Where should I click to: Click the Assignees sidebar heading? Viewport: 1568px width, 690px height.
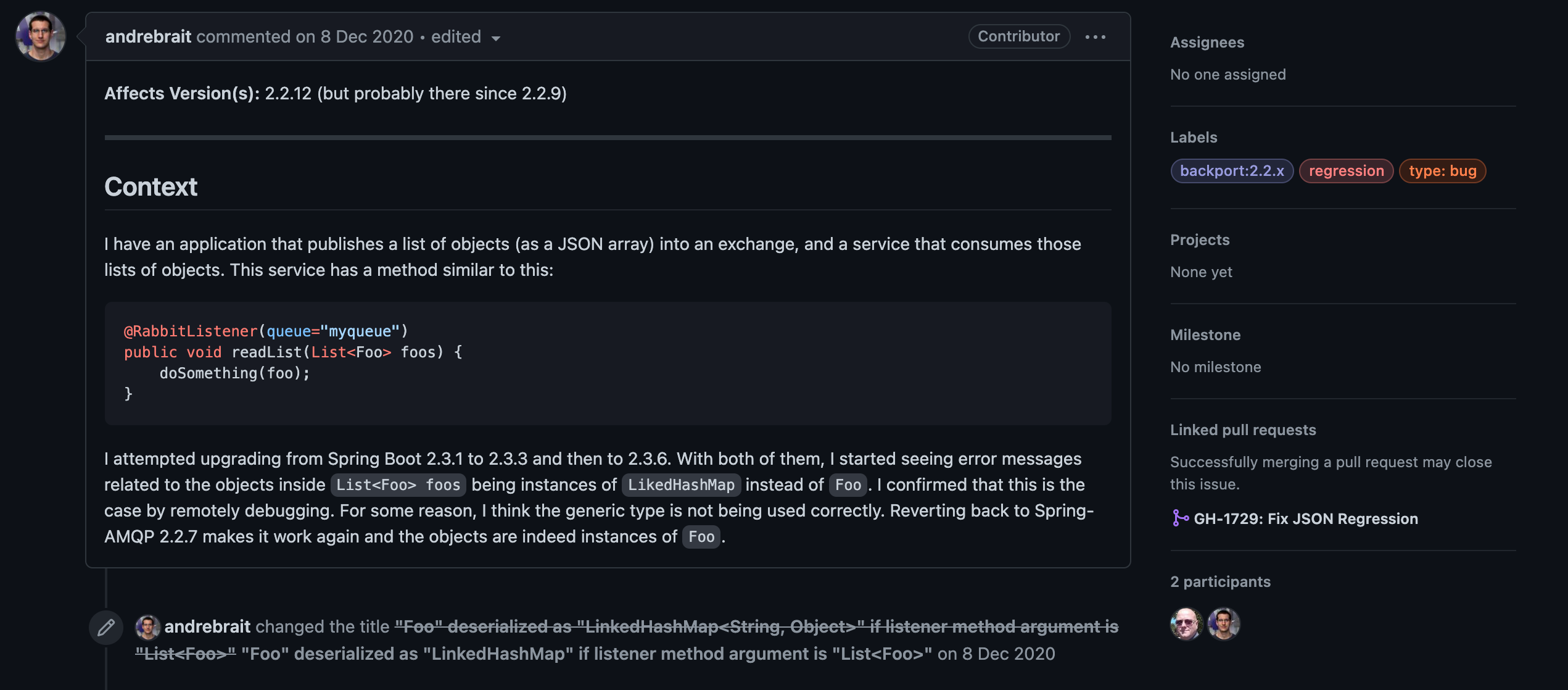click(x=1207, y=43)
